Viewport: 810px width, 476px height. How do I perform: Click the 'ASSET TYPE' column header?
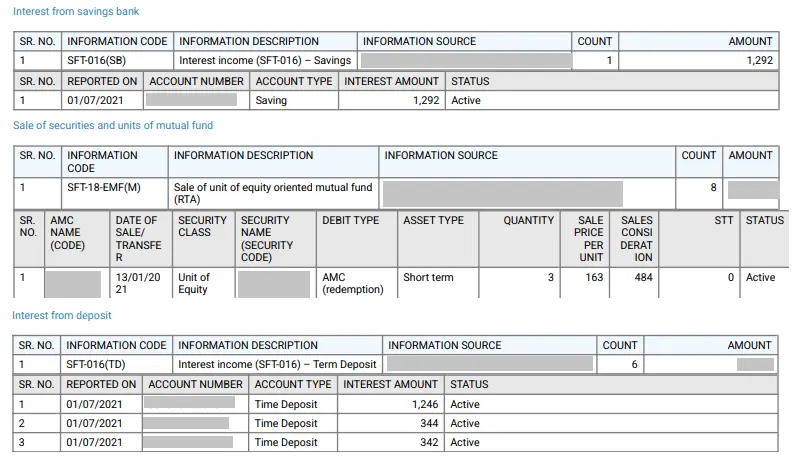pyautogui.click(x=433, y=220)
